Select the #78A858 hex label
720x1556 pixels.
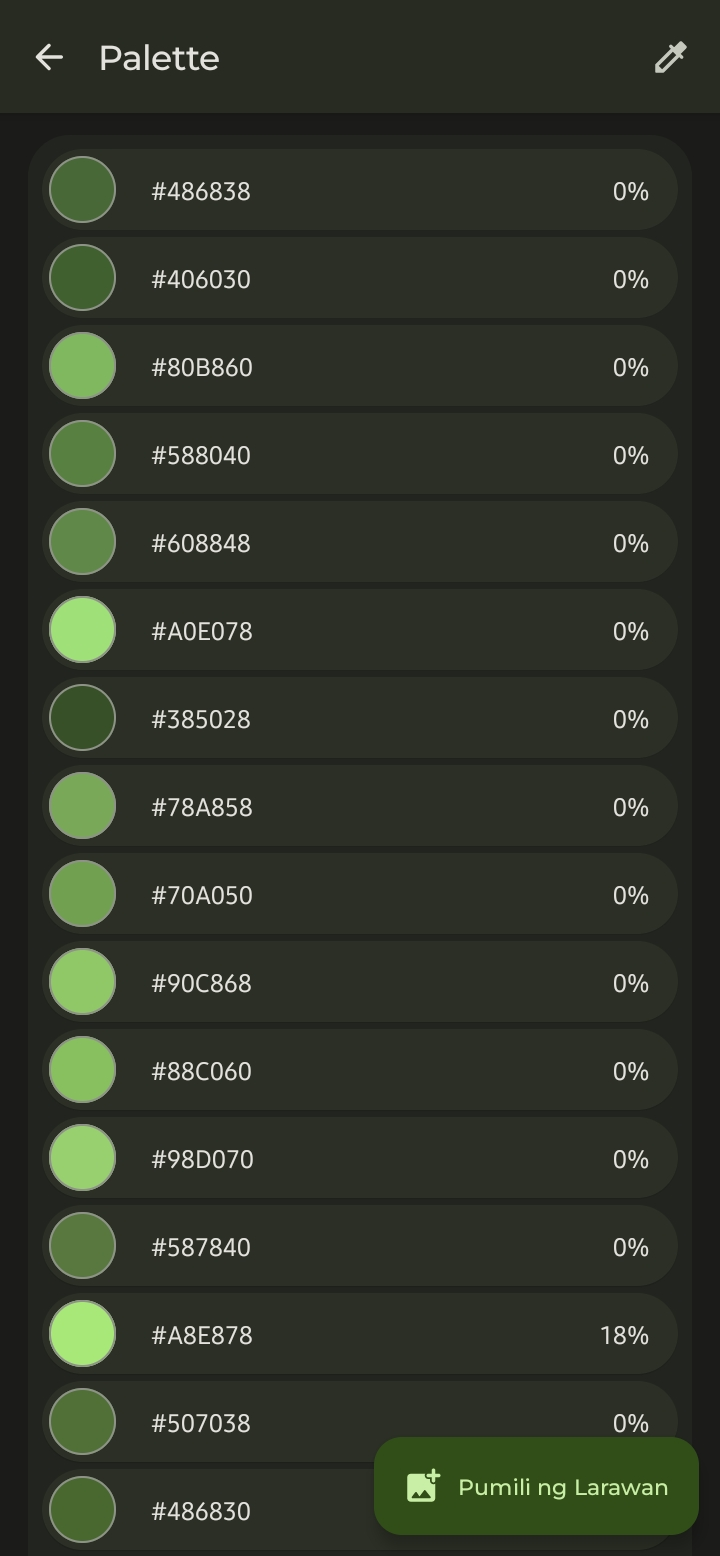tap(201, 807)
